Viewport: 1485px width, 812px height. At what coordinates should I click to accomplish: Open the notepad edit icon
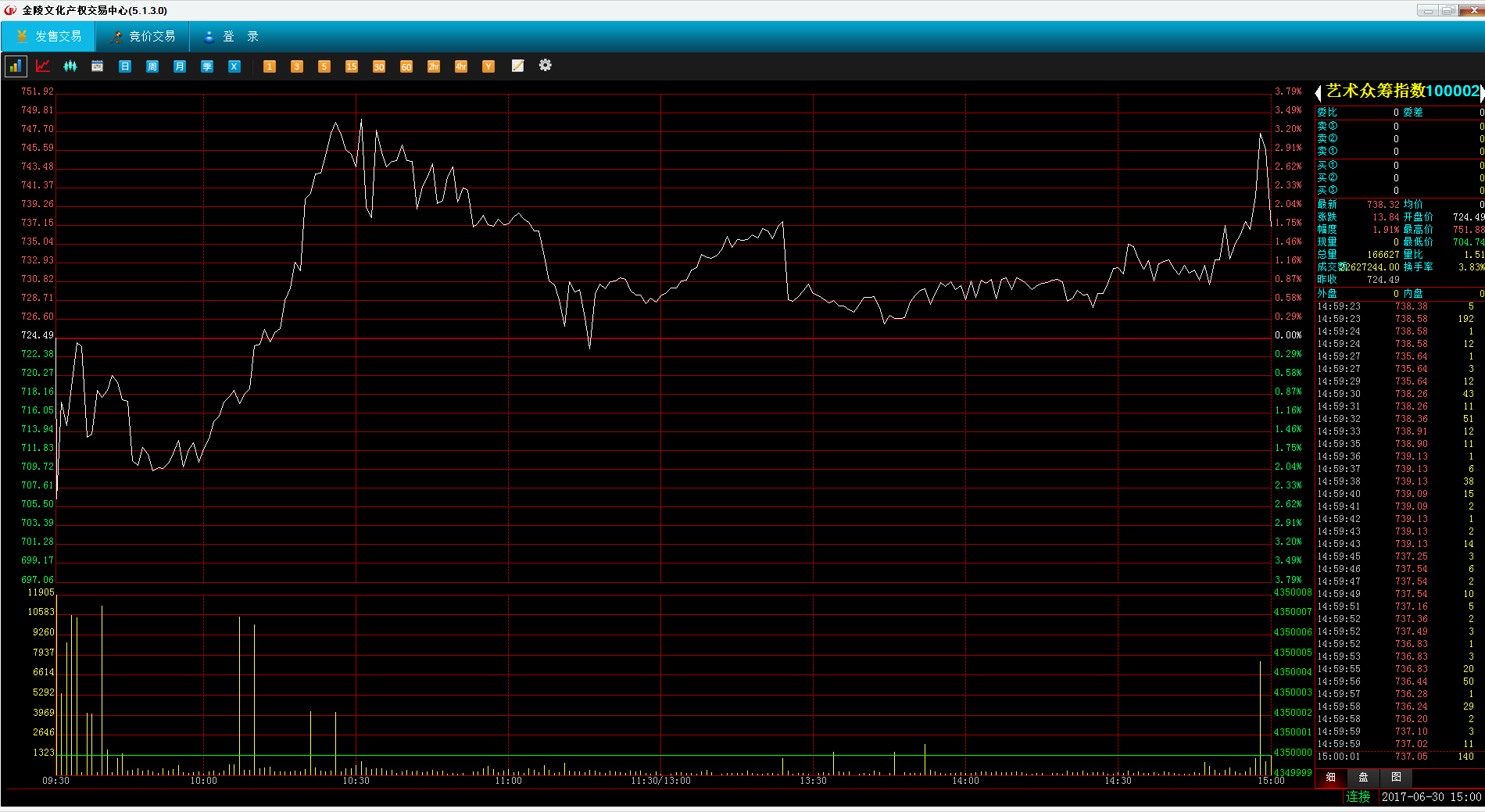coord(517,66)
